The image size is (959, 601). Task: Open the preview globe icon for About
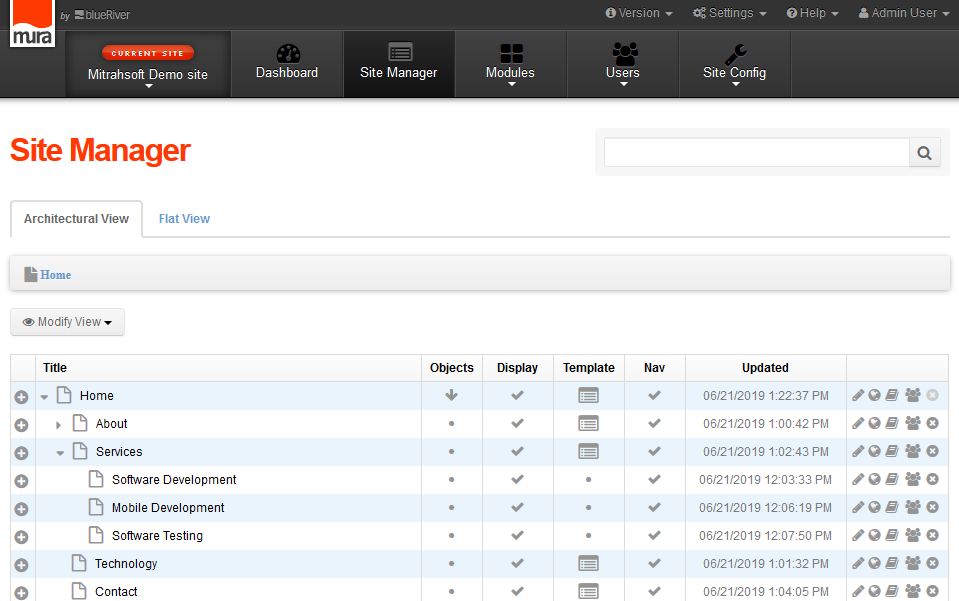pos(873,423)
